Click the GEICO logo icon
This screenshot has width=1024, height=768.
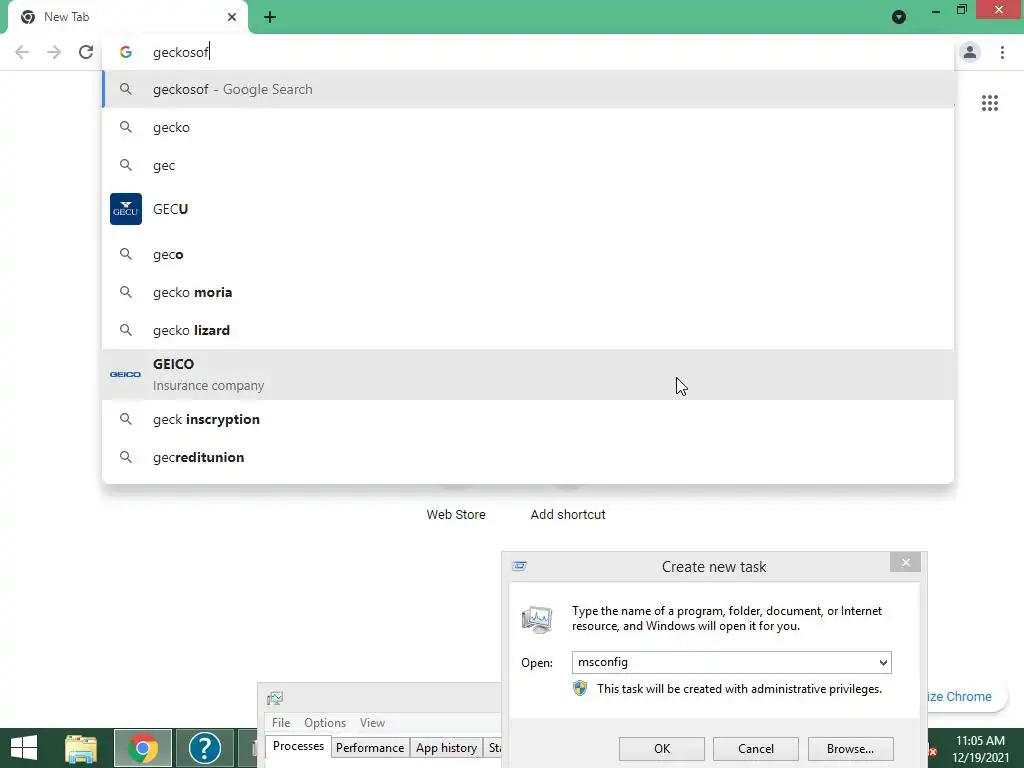(x=125, y=374)
